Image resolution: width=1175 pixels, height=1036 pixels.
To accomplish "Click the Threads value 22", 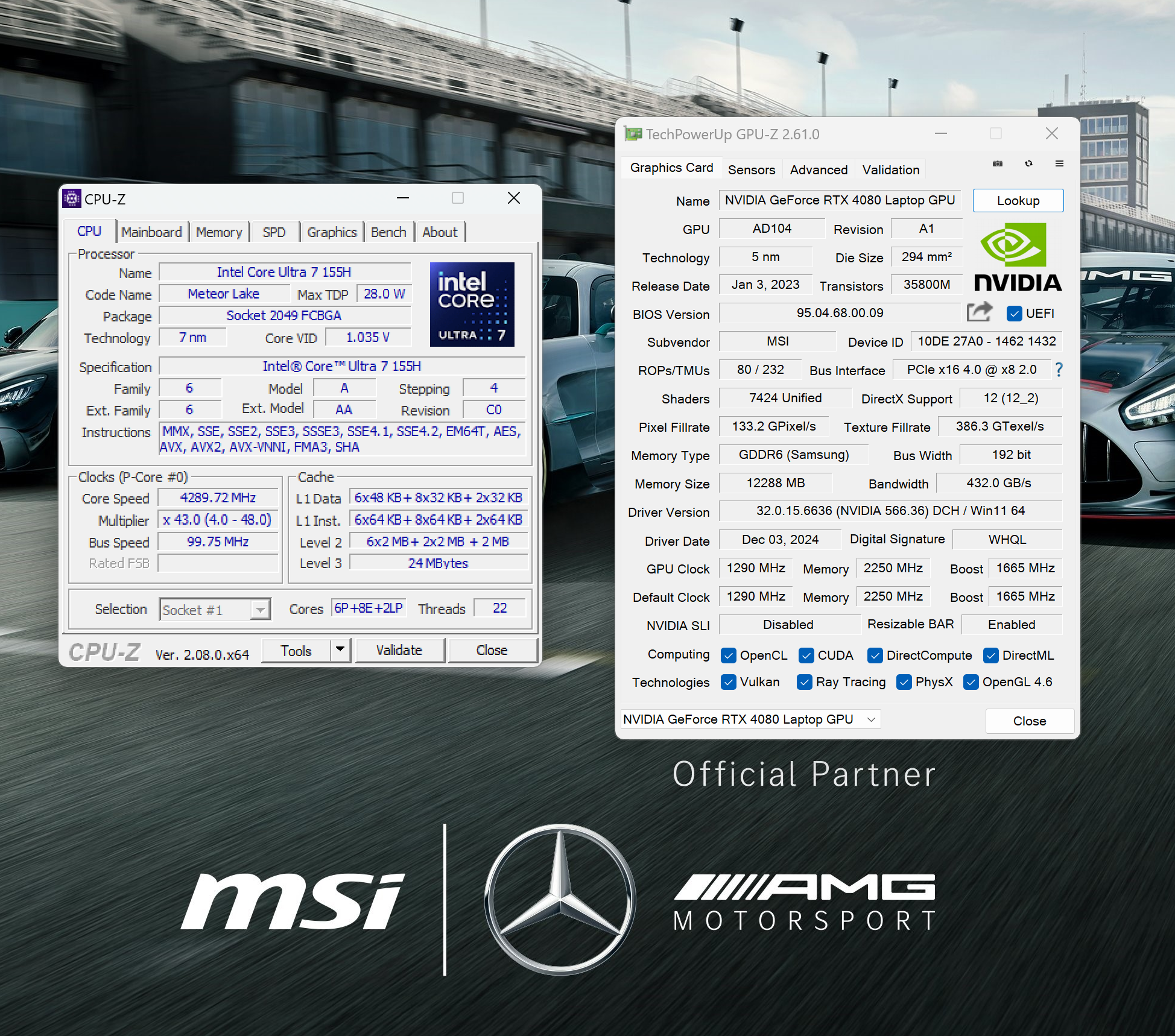I will (499, 608).
